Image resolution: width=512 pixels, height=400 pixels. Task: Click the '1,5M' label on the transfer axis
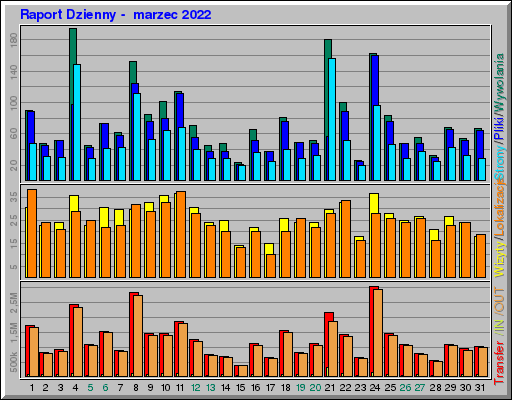click(14, 332)
